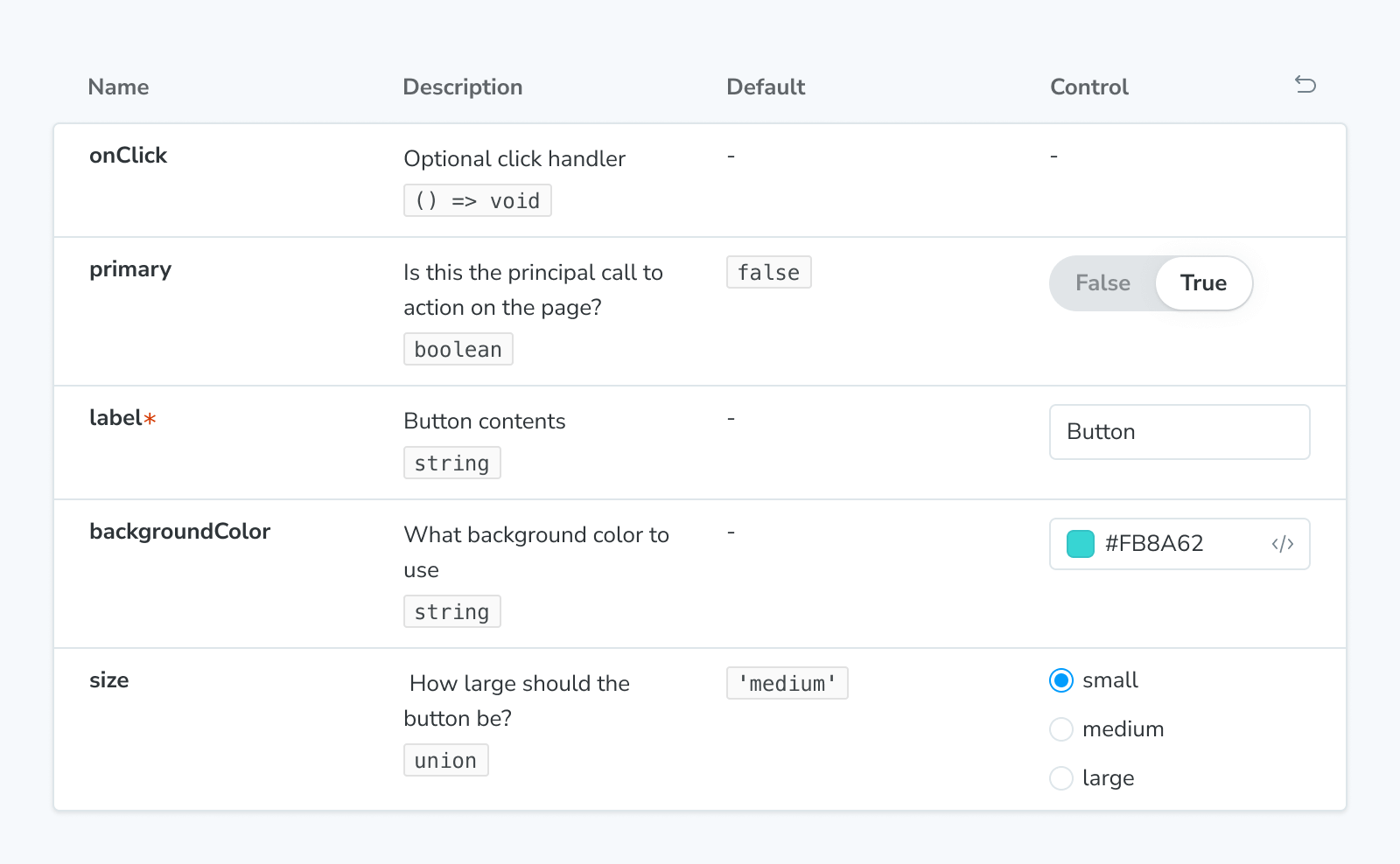Screen dimensions: 1400x864
Task: Set primary toggle to True
Action: click(x=1203, y=282)
